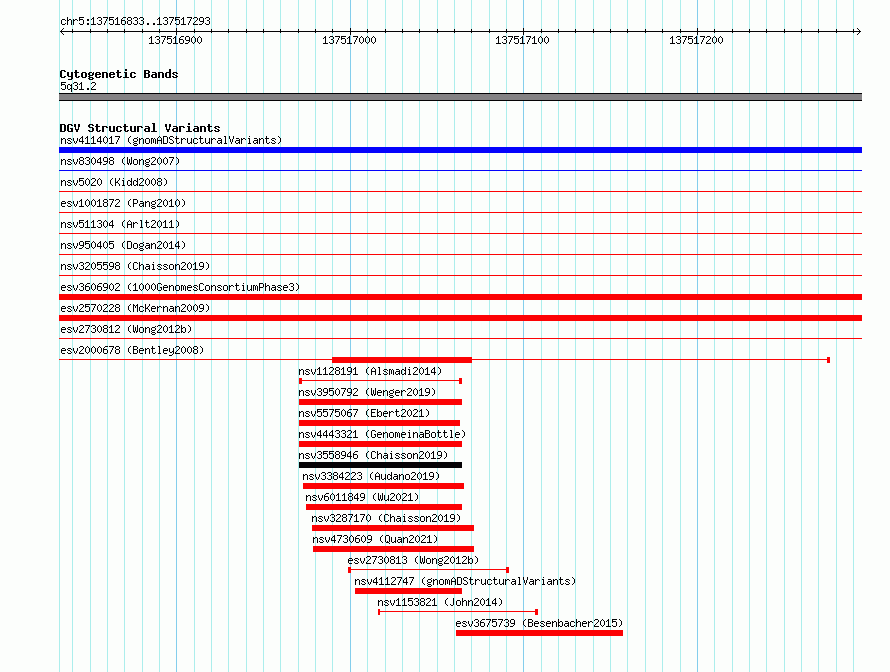890x672 pixels.
Task: Click the thin red line of nsv1128191
Action: click(x=380, y=381)
